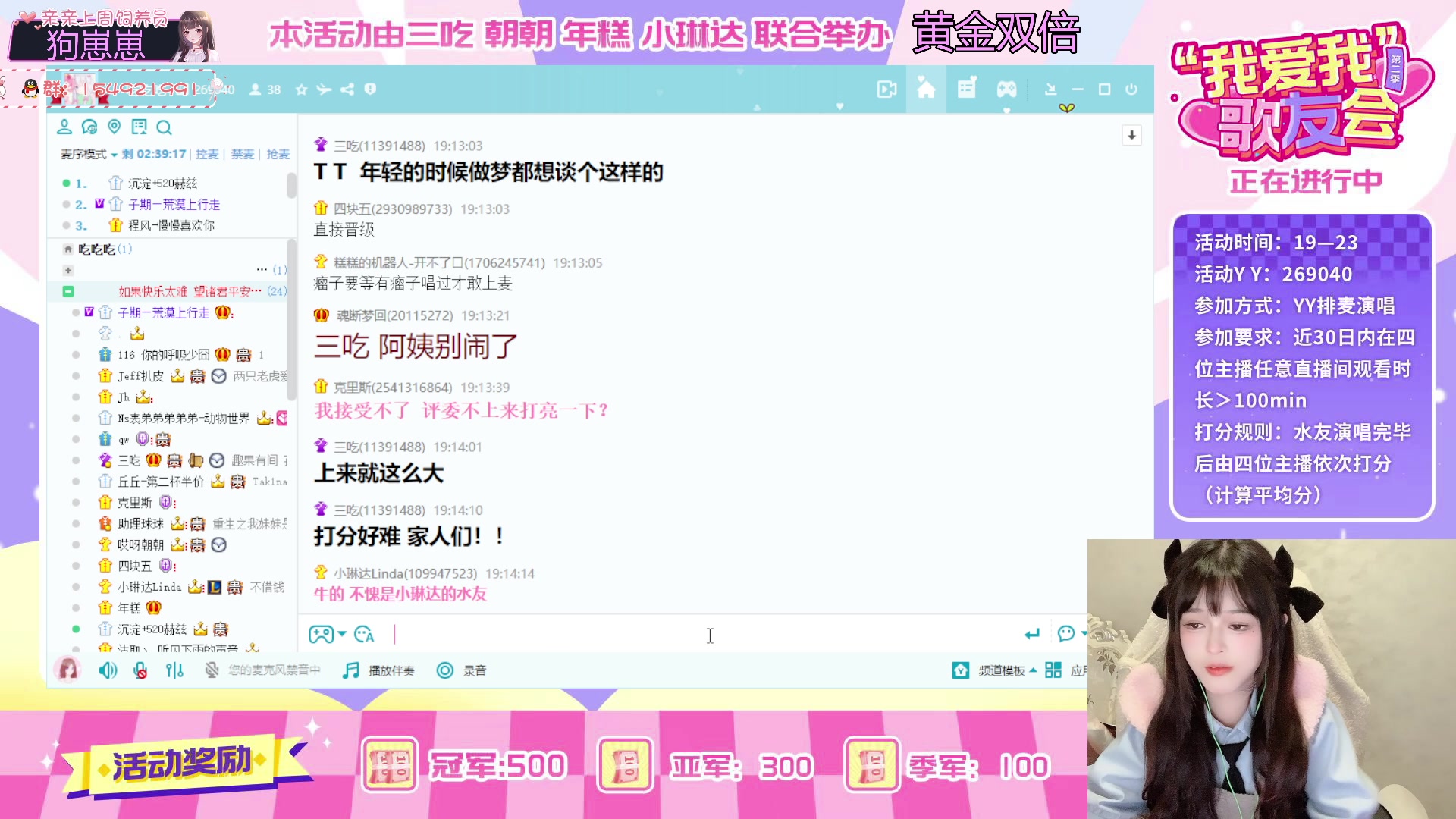
Task: Open the channel notes icon in sidebar
Action: 140,127
